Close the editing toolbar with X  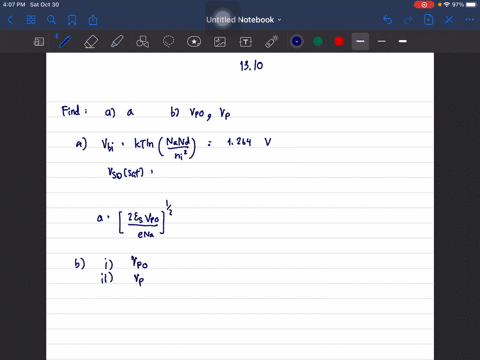click(x=449, y=20)
